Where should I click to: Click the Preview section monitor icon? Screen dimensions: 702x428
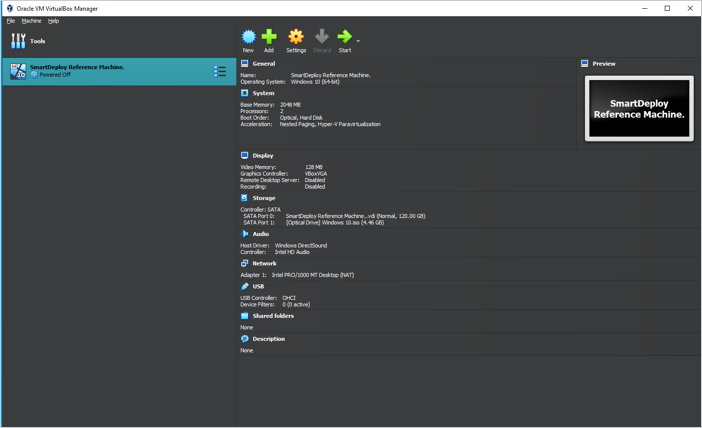(x=584, y=64)
